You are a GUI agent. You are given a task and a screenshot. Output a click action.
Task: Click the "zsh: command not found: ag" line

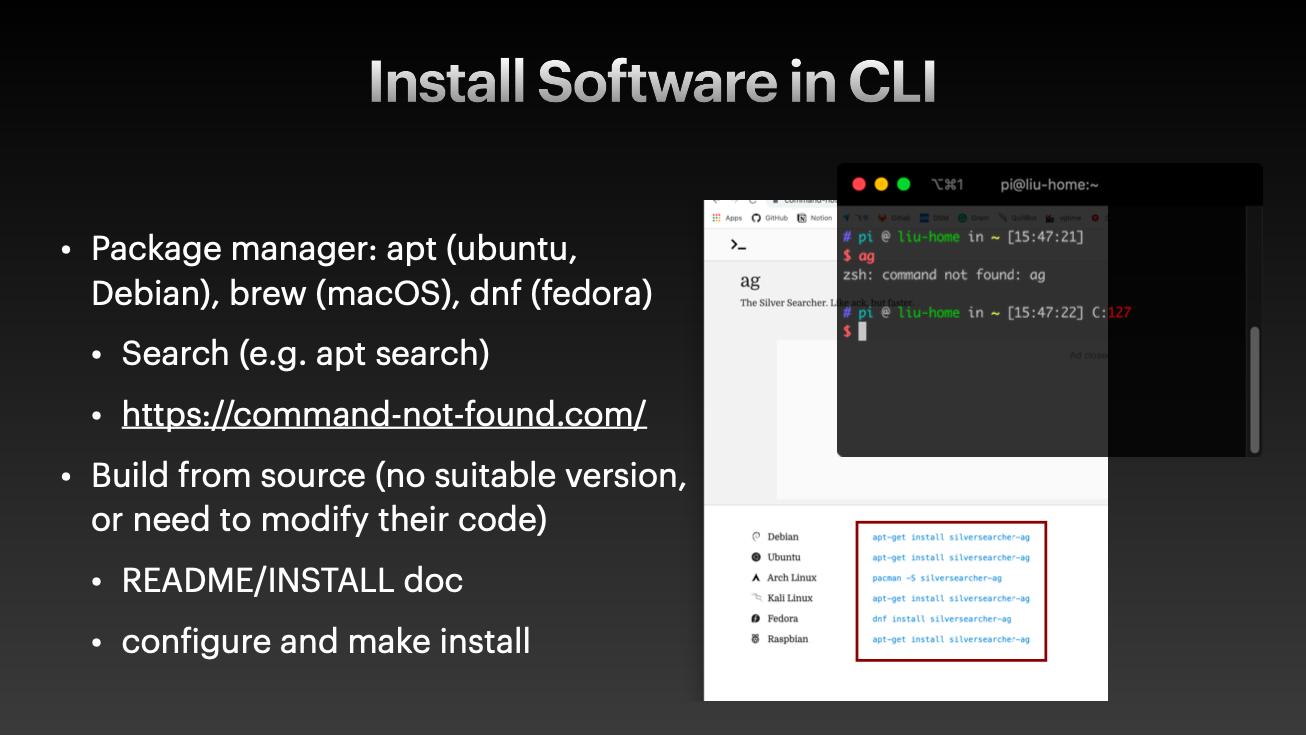[944, 274]
